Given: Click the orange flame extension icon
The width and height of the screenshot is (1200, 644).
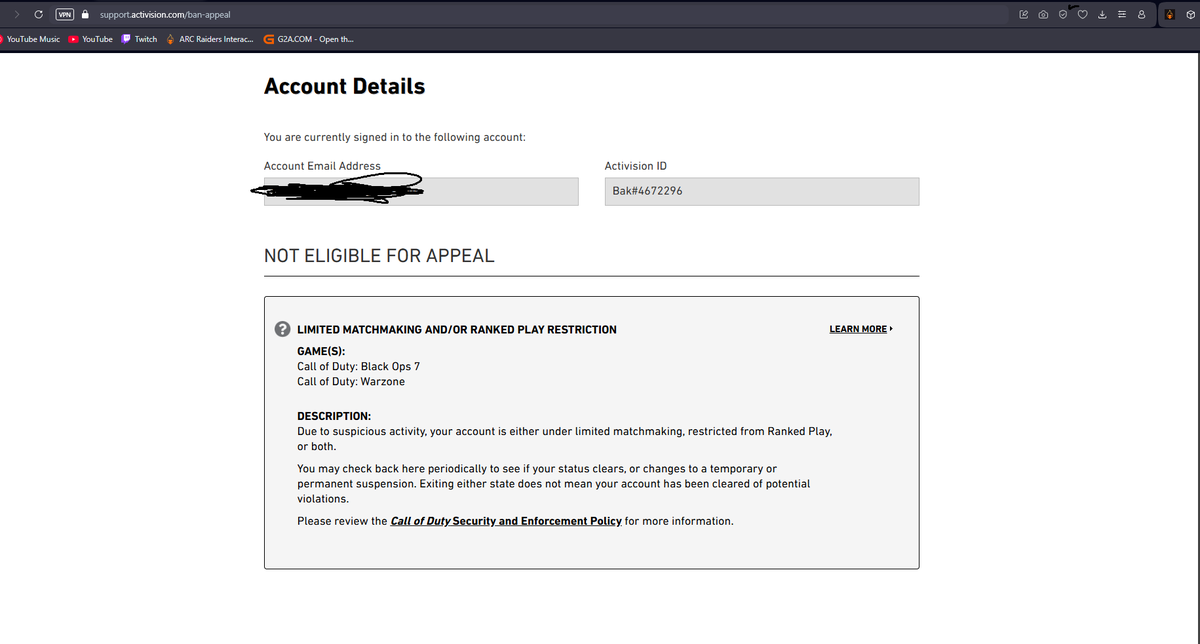Looking at the screenshot, I should coord(1168,14).
